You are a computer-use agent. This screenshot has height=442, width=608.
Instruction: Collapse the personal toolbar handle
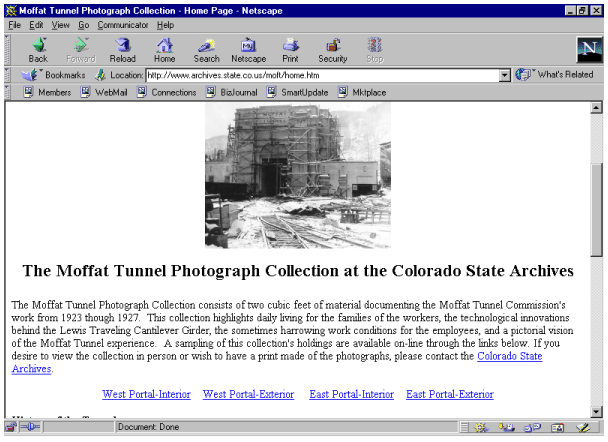(7, 92)
